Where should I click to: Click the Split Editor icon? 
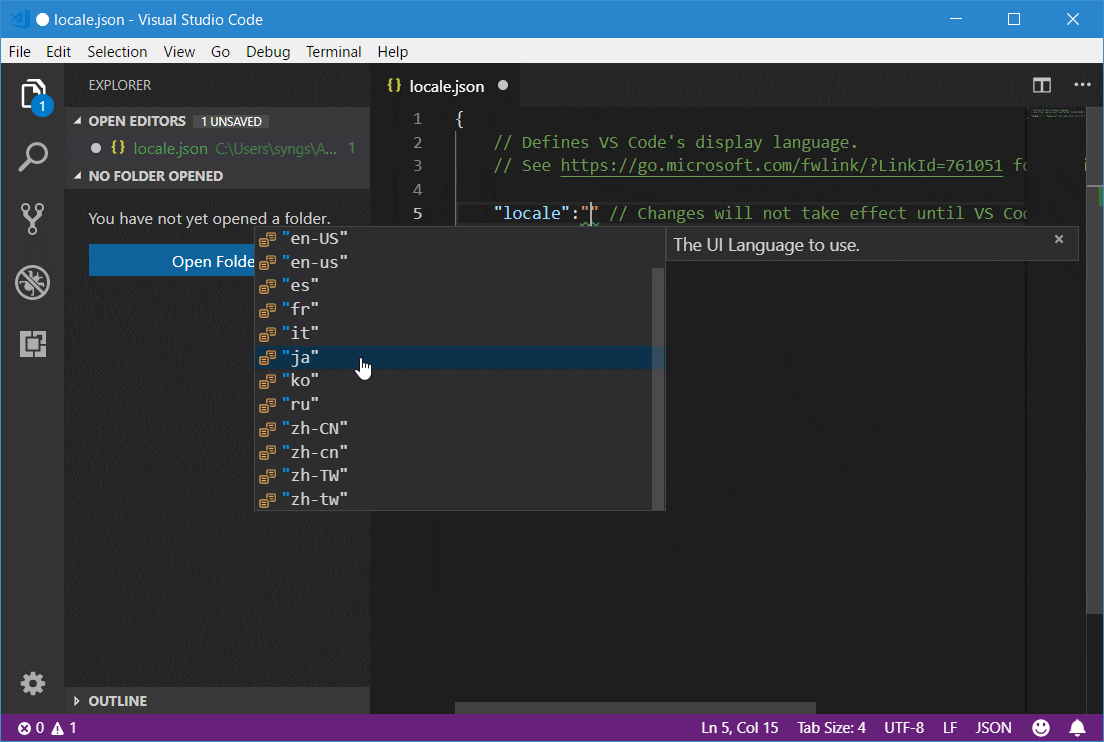(1041, 85)
